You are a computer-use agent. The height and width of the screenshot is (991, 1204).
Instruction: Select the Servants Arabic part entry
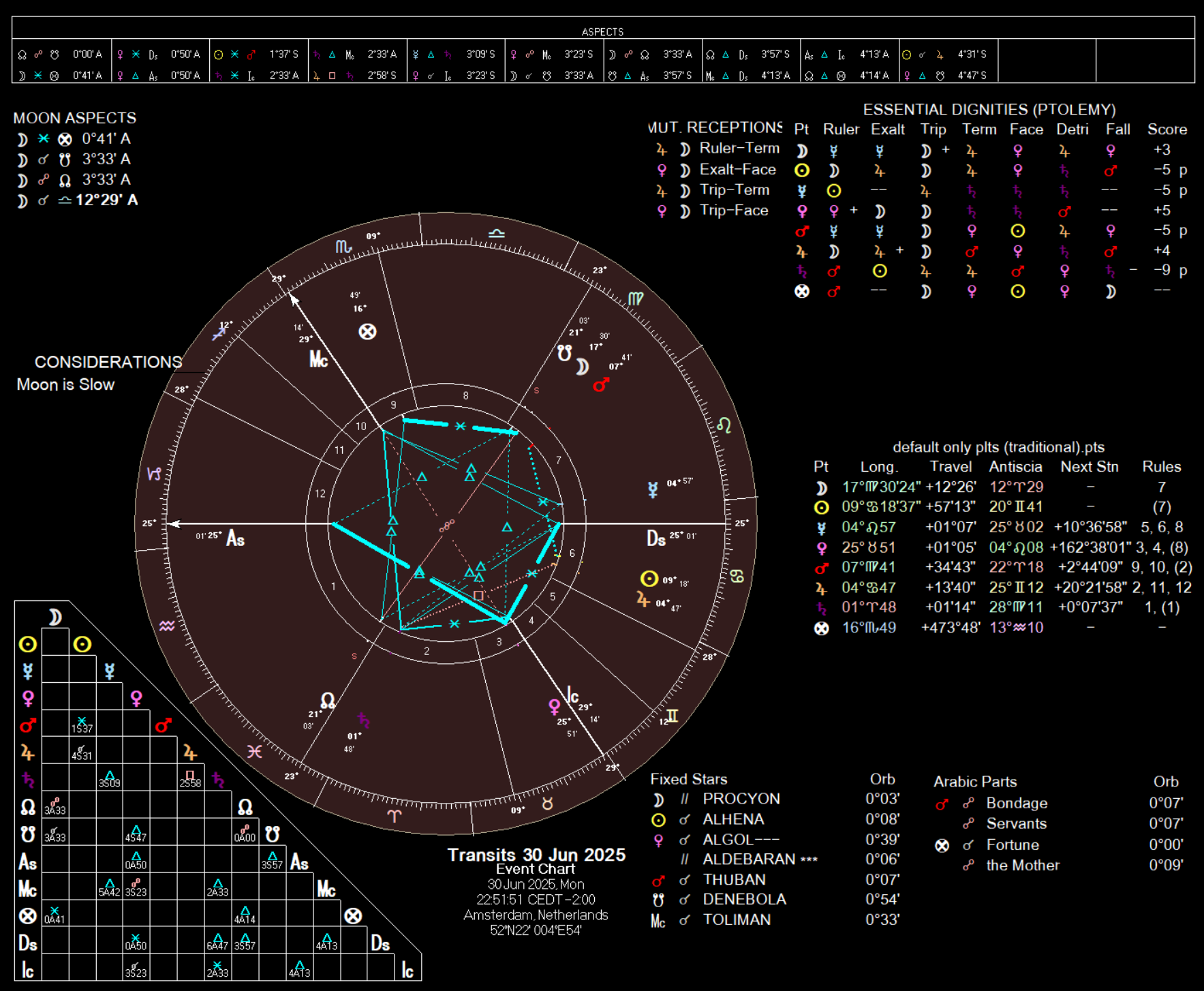(x=1017, y=824)
